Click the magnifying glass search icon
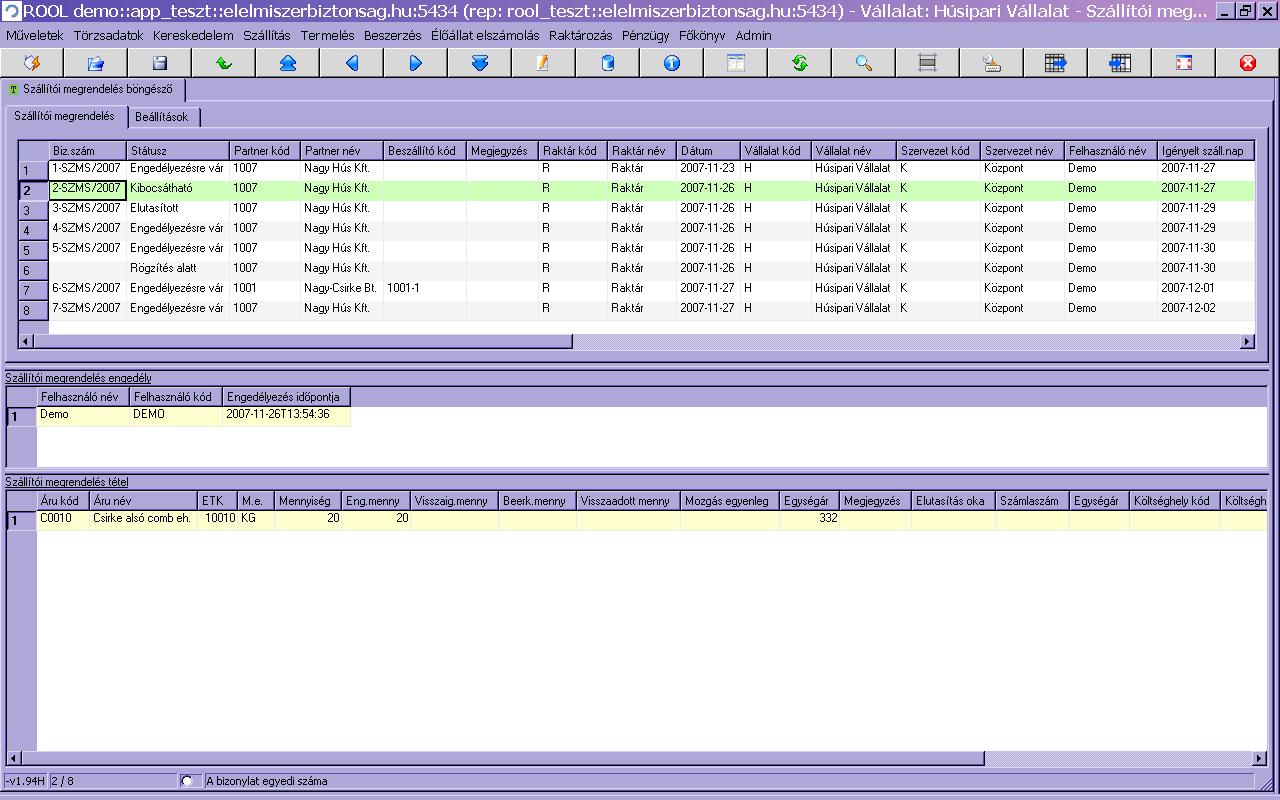The width and height of the screenshot is (1280, 800). [x=864, y=63]
